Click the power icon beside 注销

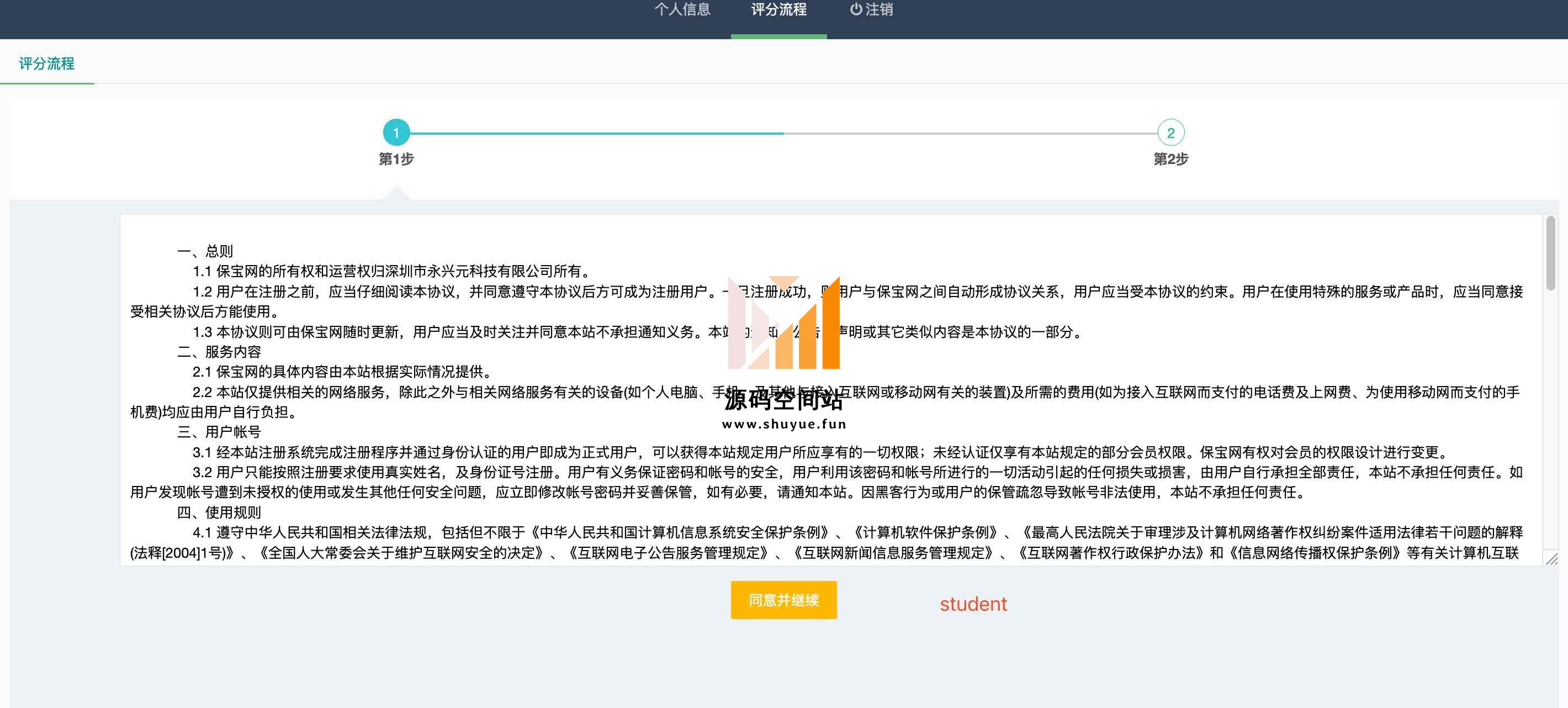pos(856,9)
